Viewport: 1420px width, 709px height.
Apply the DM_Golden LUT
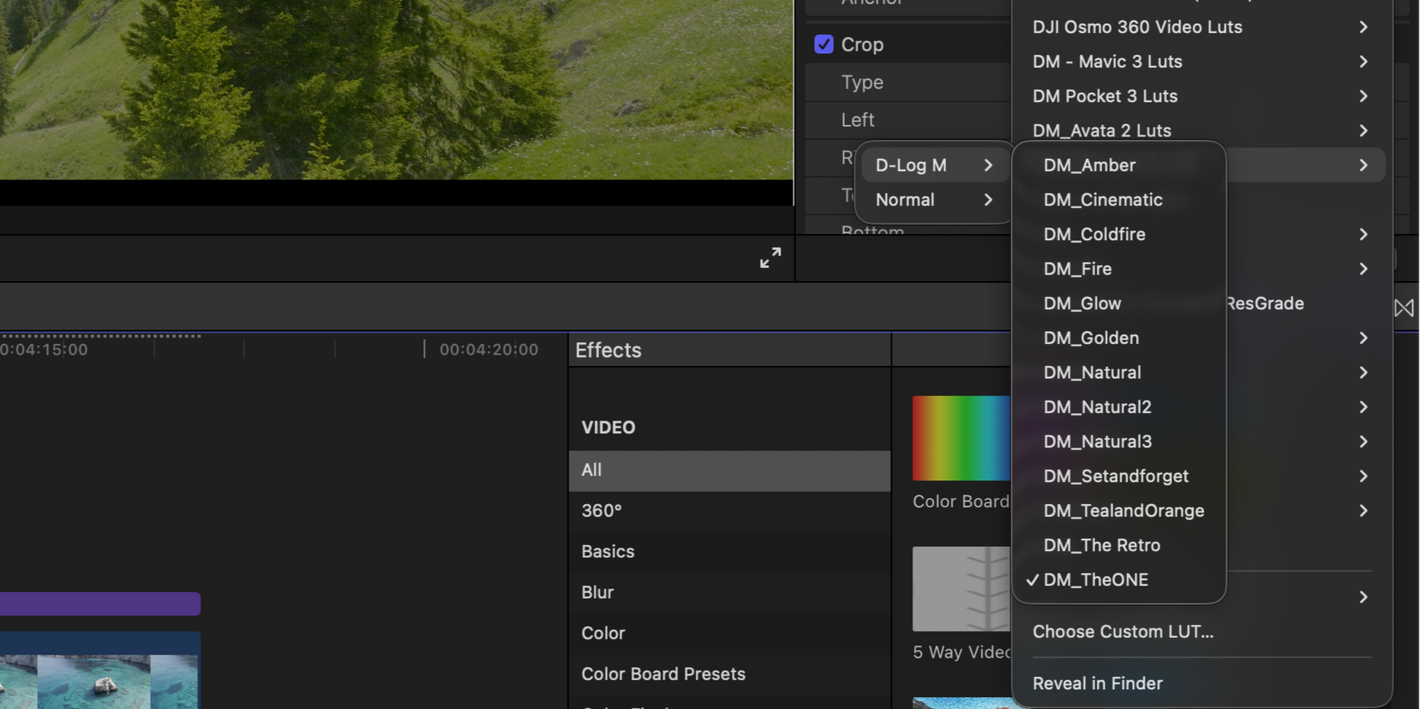(x=1091, y=338)
